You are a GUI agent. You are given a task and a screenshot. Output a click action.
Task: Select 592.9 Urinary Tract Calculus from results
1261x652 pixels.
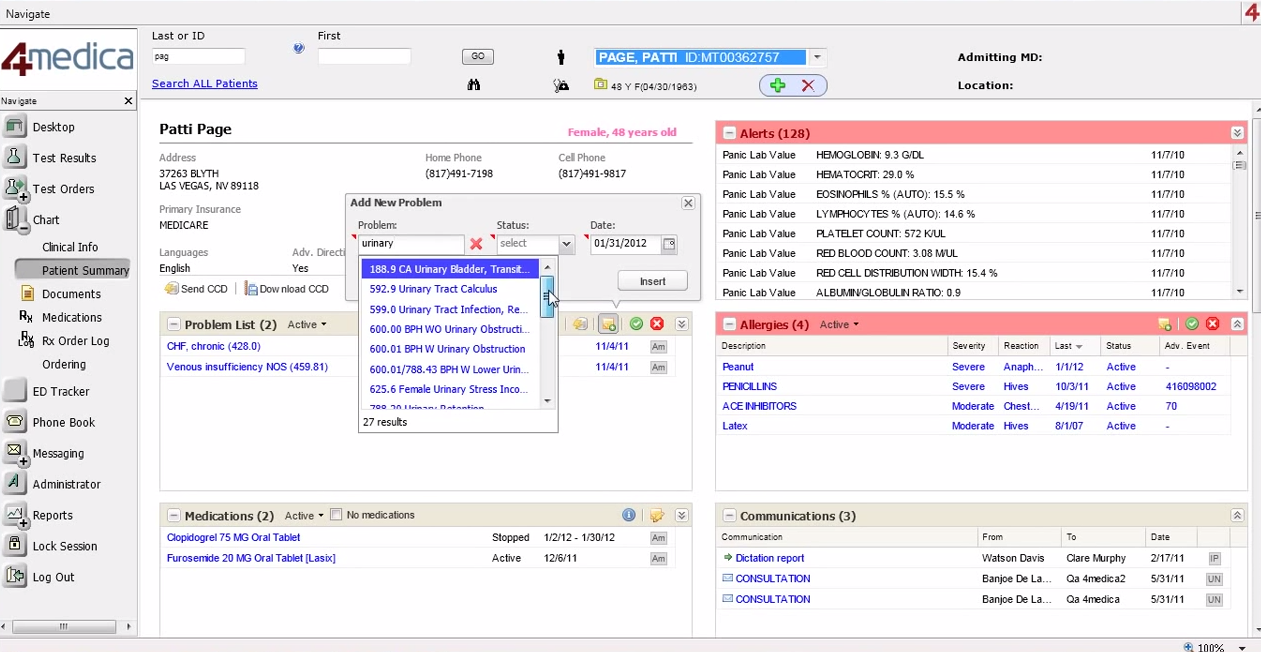450,289
